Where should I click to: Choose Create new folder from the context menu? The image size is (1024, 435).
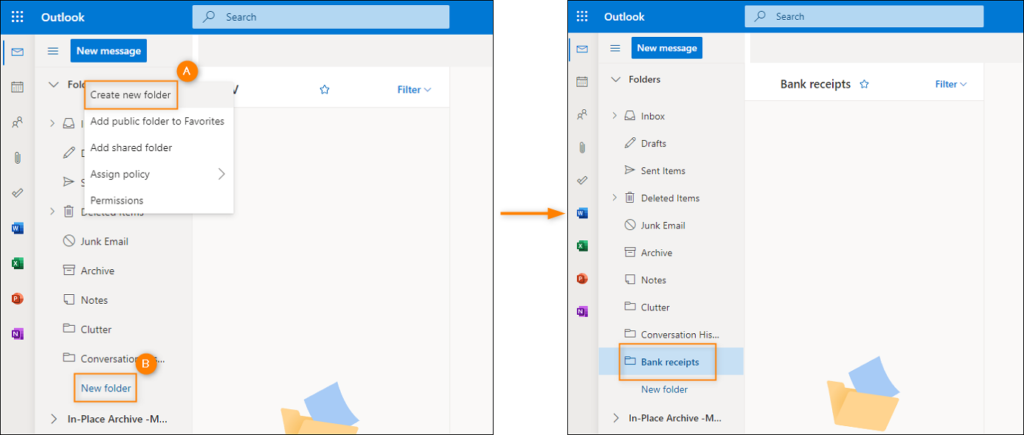pyautogui.click(x=130, y=95)
